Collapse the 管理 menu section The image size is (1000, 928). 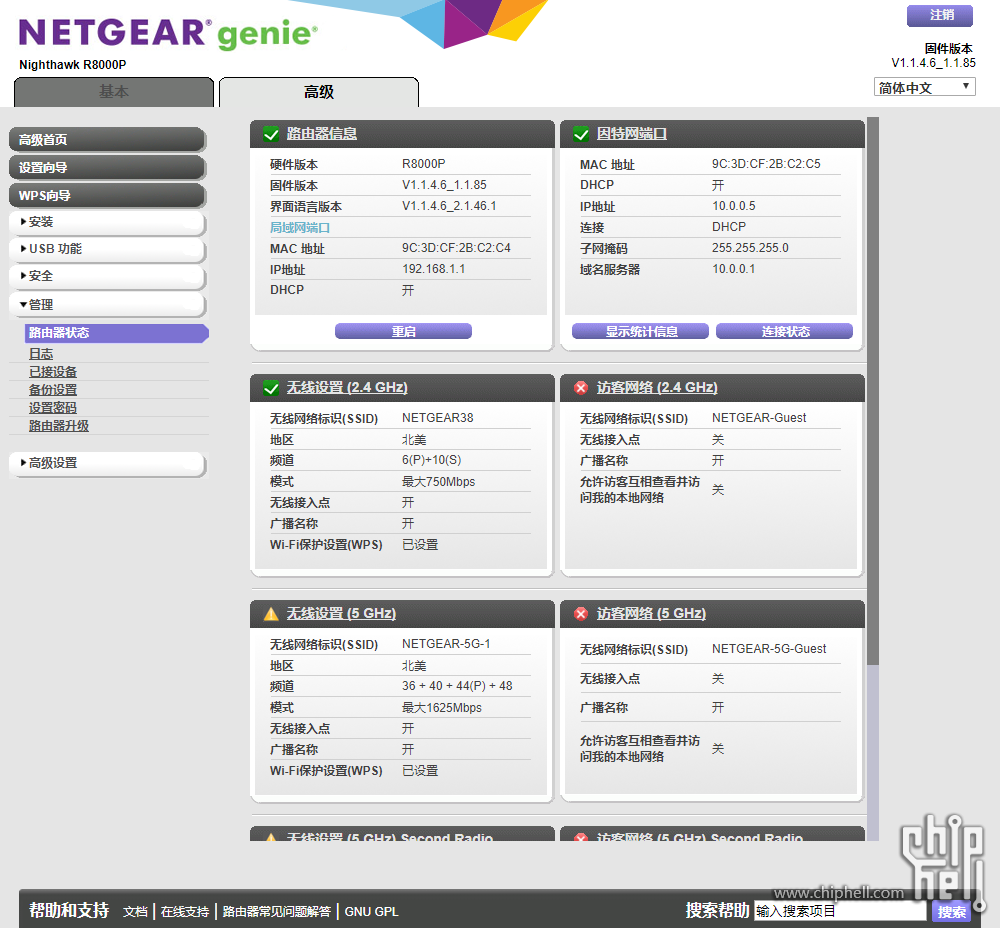107,304
